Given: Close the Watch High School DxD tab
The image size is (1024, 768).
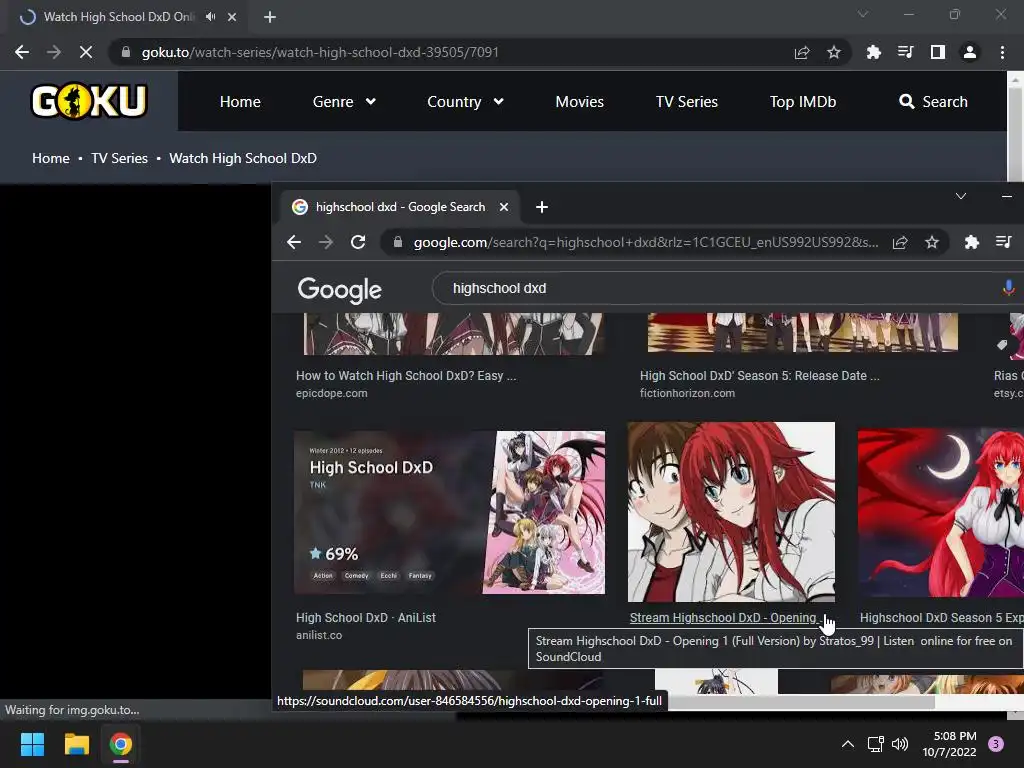Looking at the screenshot, I should point(232,17).
